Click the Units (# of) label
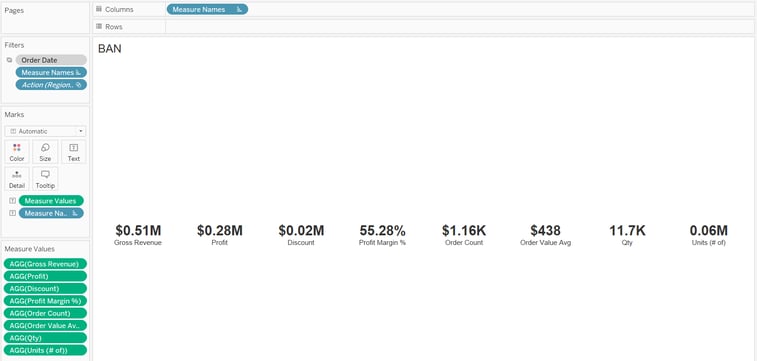The height and width of the screenshot is (361, 757). (x=709, y=243)
